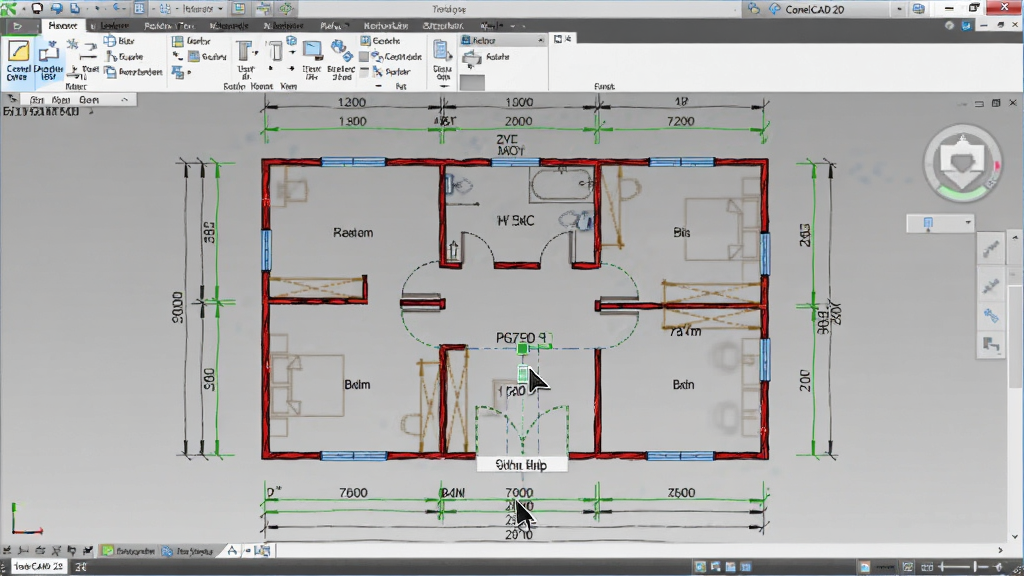Image resolution: width=1024 pixels, height=576 pixels.
Task: Click the green circular icon in the quick access toolbar
Action: click(x=286, y=8)
